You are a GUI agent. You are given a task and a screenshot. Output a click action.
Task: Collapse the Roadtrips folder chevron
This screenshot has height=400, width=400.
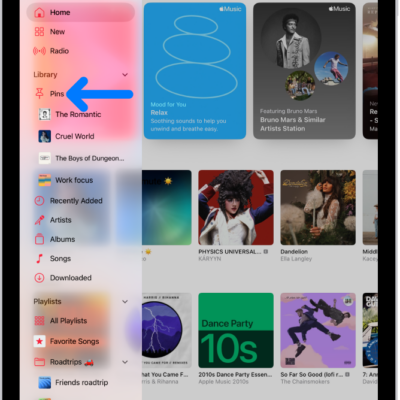pyautogui.click(x=125, y=362)
